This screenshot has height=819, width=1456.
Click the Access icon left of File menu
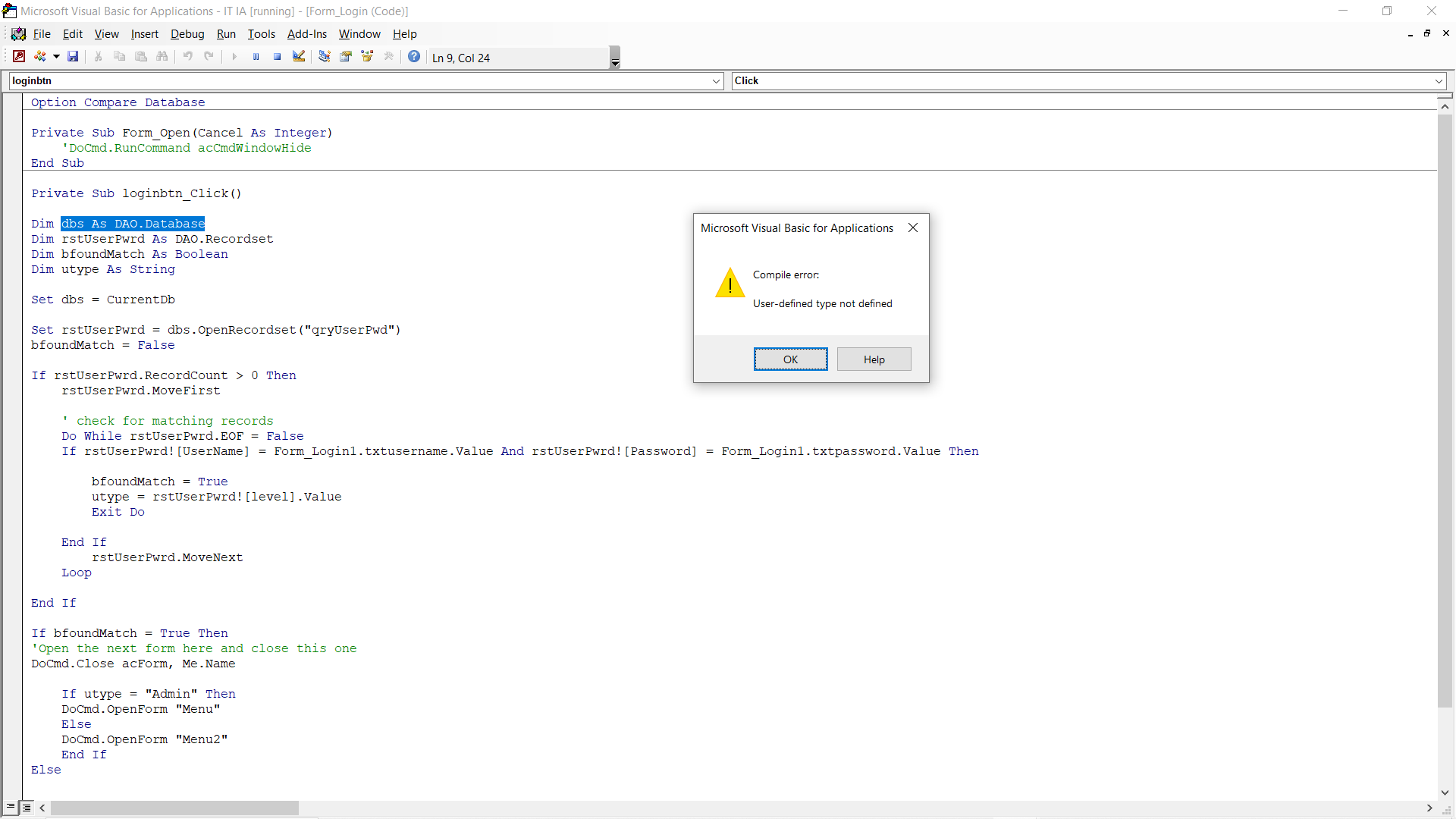point(19,34)
